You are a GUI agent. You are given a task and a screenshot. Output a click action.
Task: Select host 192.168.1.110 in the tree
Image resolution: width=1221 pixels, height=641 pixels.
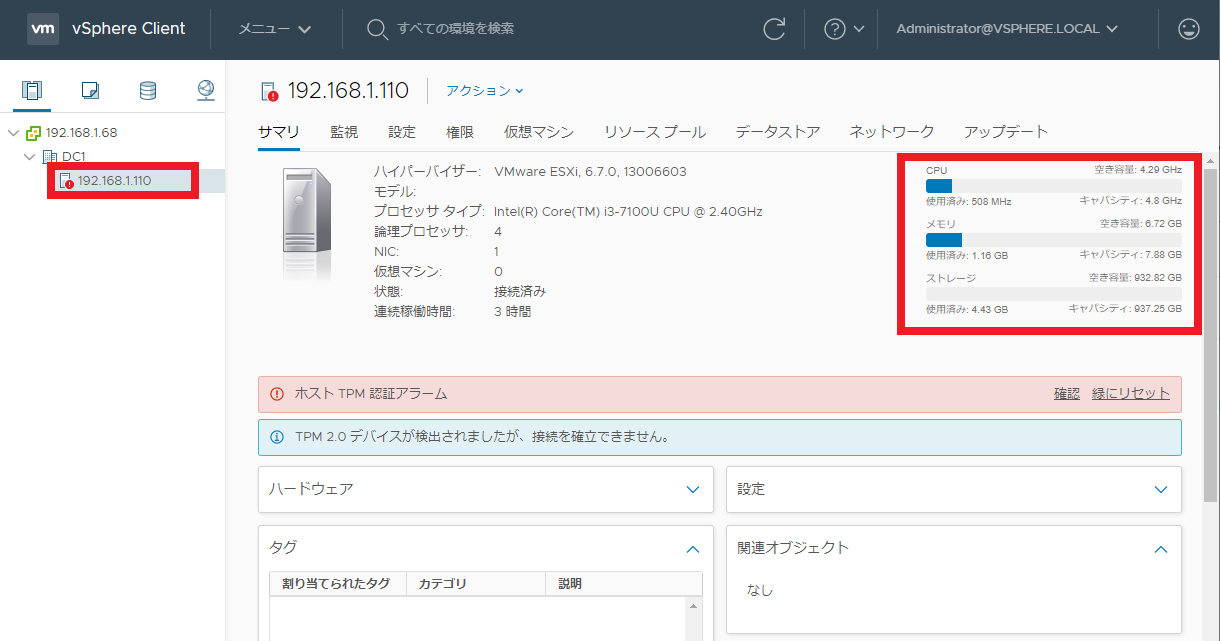tap(114, 181)
